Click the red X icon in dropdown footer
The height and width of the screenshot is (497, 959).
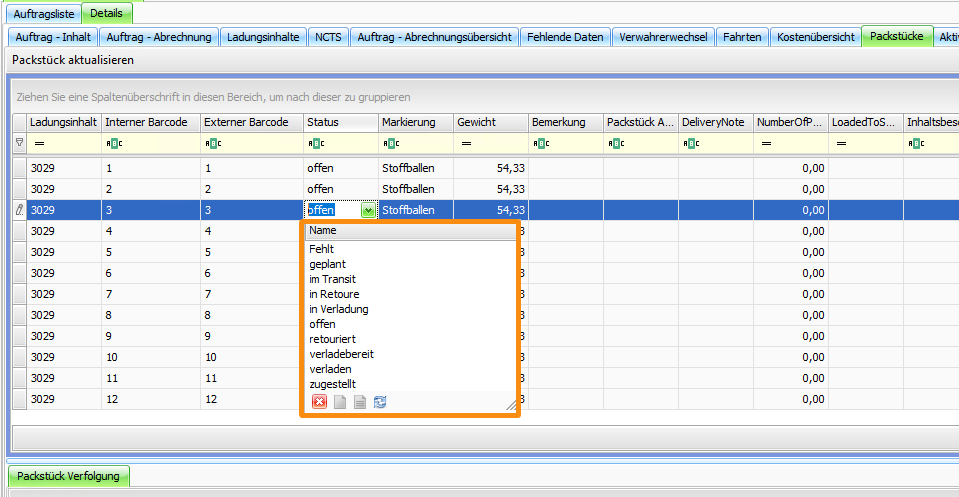pos(319,402)
